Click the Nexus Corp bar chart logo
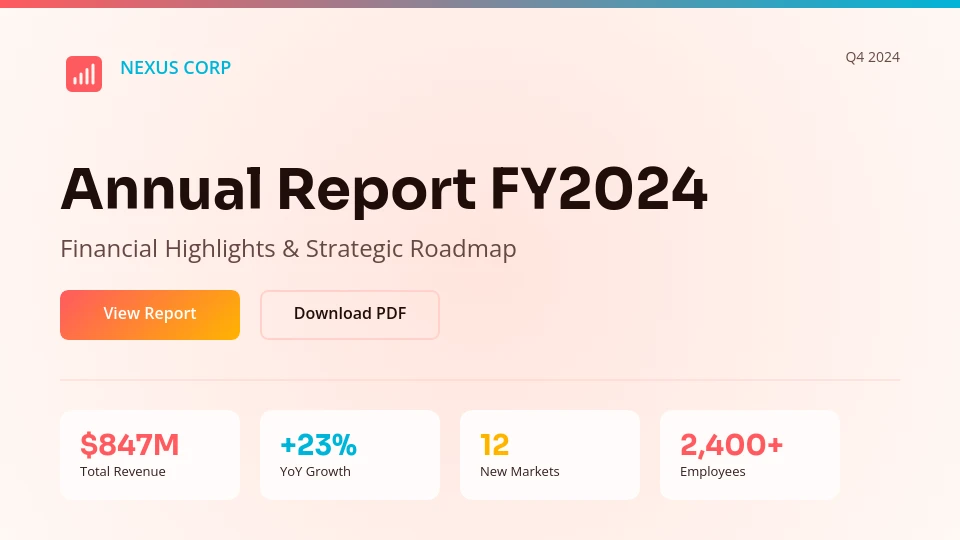This screenshot has height=540, width=960. point(84,74)
